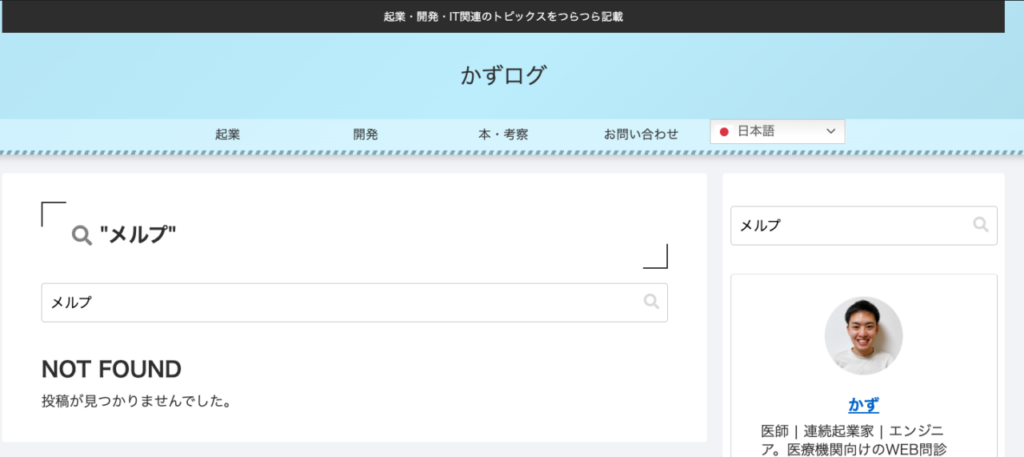Click the search icon in the sidebar search box
The image size is (1024, 457).
(x=980, y=225)
